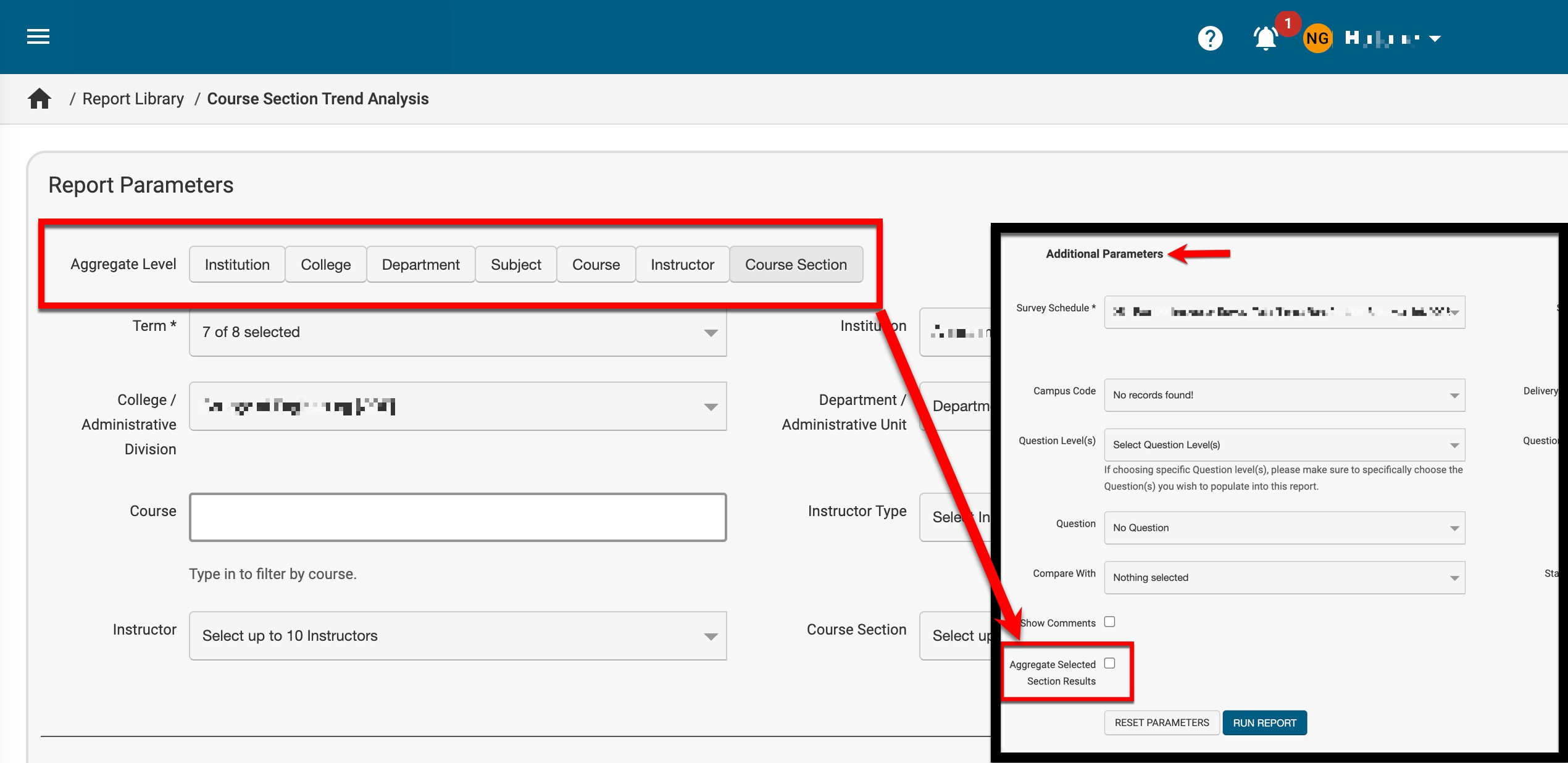Enable Aggregate Selected Section Results checkbox
Viewport: 1568px width, 763px height.
[x=1109, y=663]
